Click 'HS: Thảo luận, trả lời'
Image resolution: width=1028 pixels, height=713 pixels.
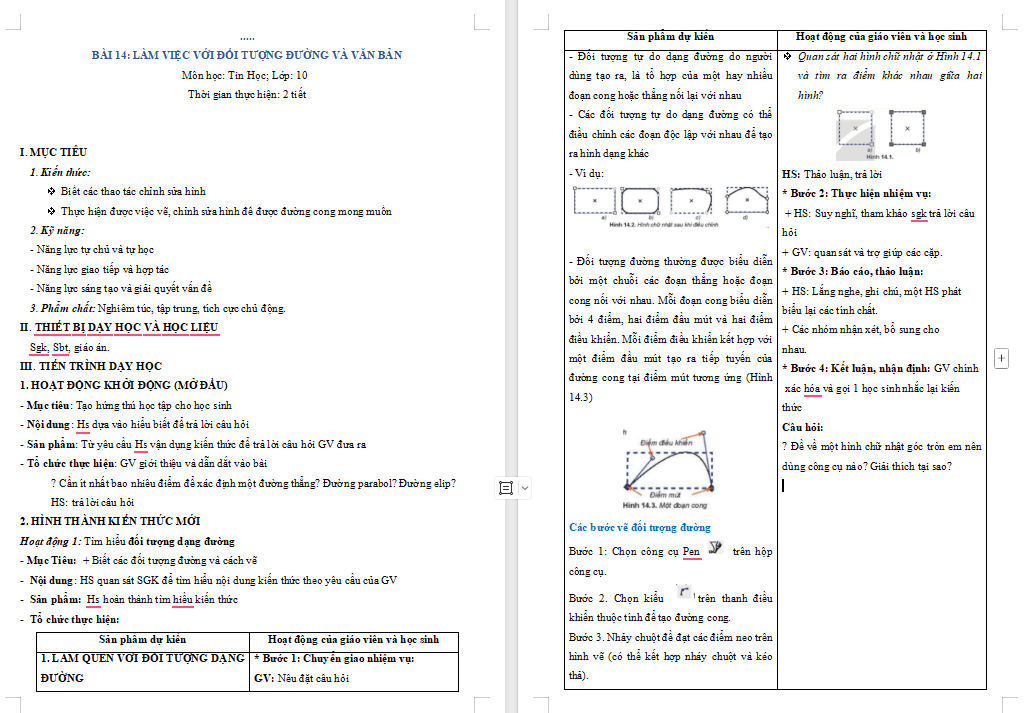831,174
